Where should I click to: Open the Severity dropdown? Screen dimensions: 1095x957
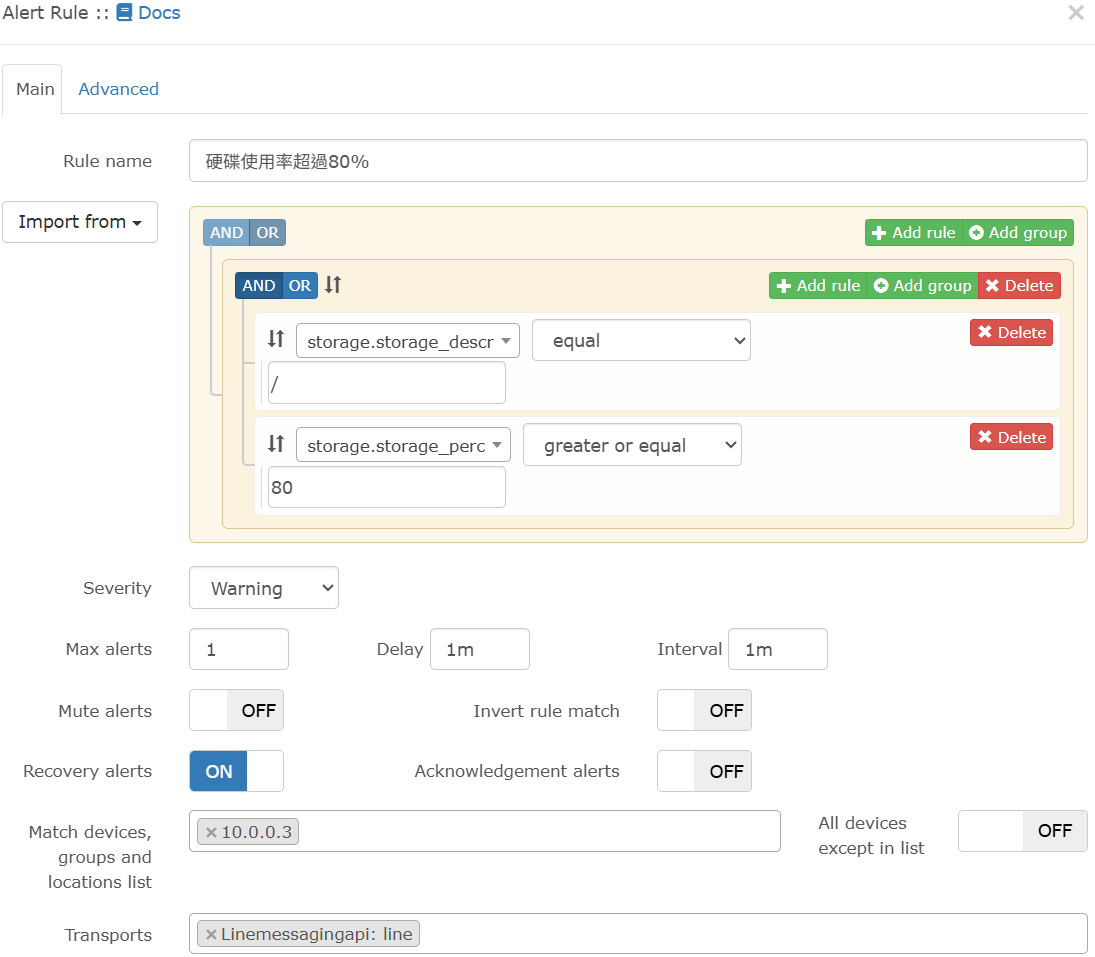click(x=264, y=588)
